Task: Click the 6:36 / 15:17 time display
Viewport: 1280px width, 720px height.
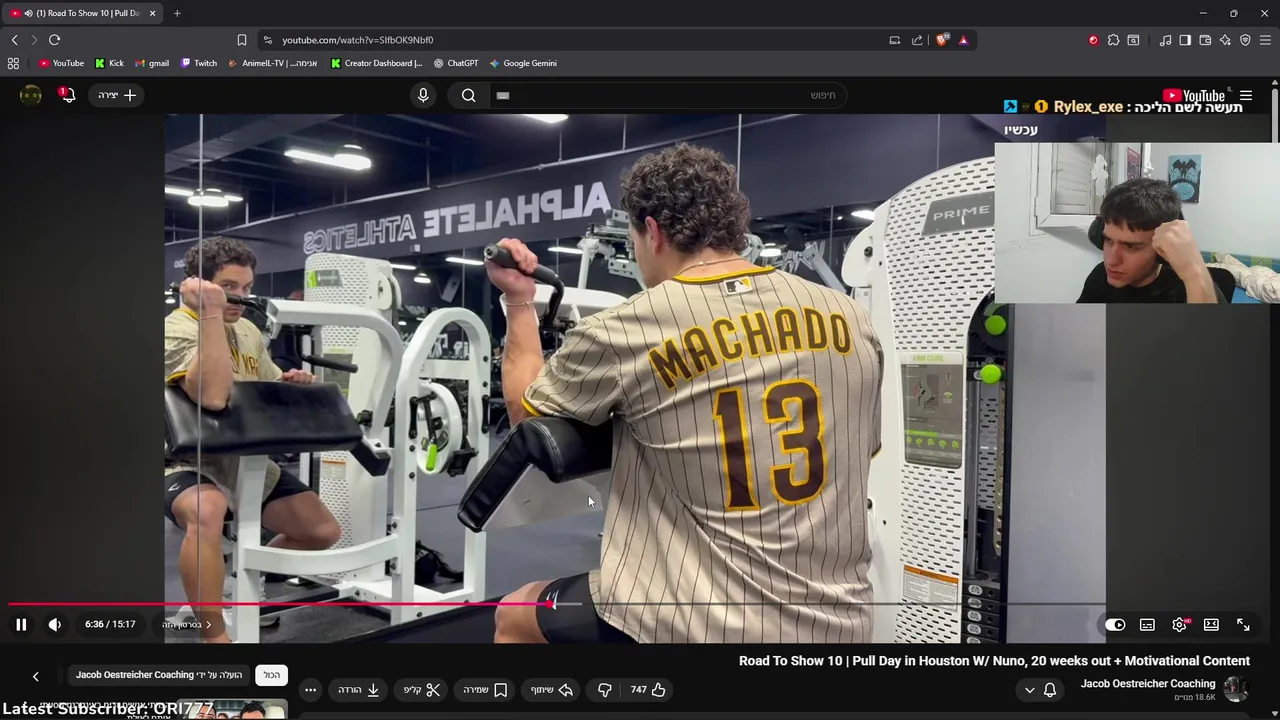Action: click(x=110, y=624)
